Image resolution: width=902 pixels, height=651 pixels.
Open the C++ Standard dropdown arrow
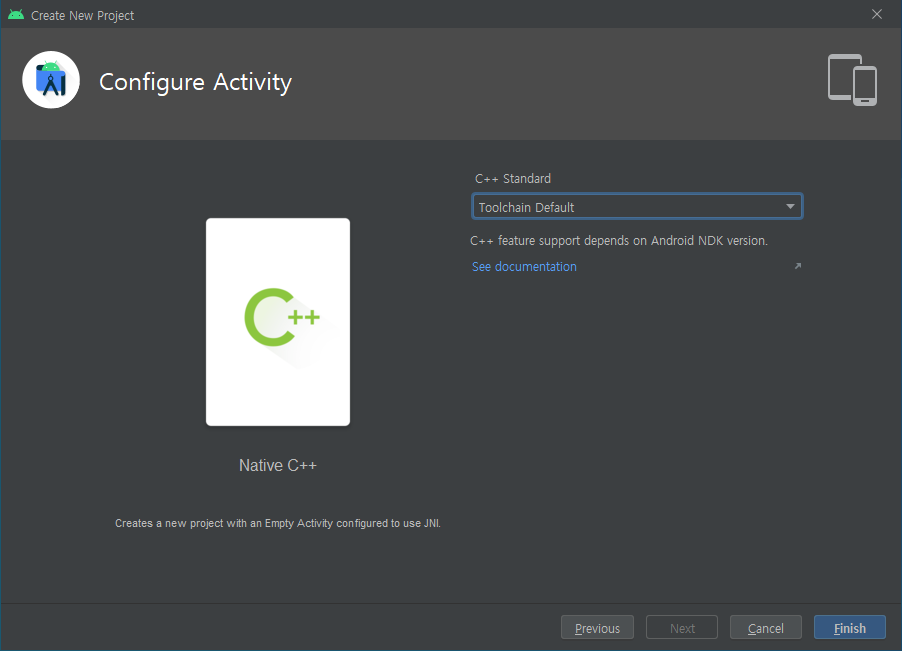click(x=790, y=206)
